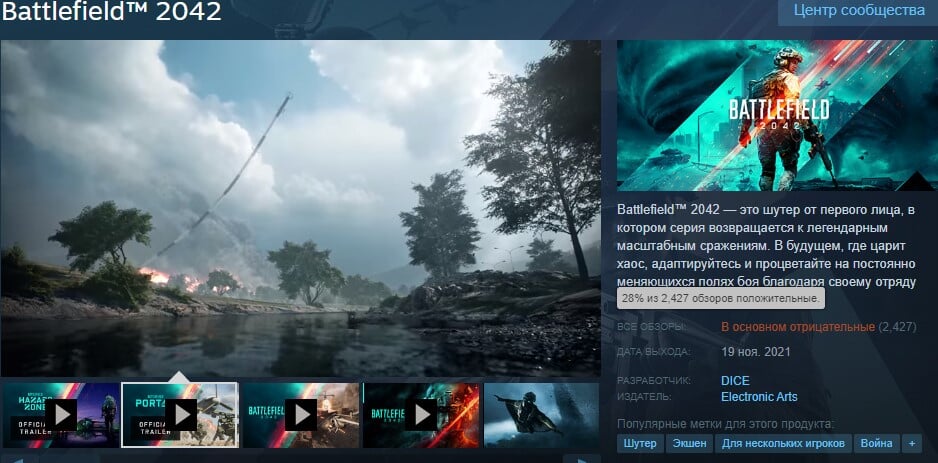Select the Portal official trailer thumbnail
This screenshot has width=938, height=463.
point(180,414)
